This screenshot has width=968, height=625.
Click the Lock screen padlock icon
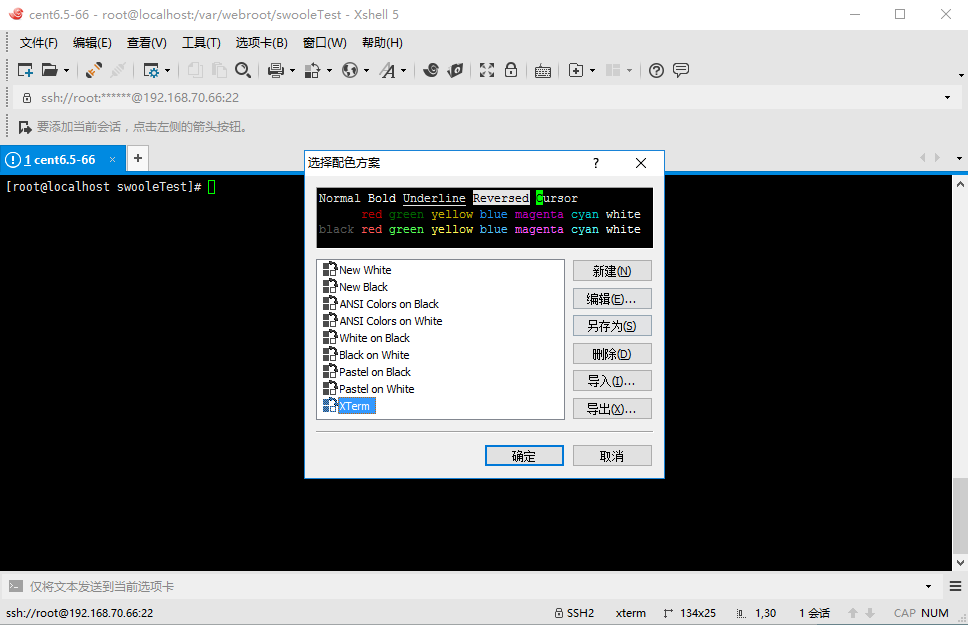point(511,70)
